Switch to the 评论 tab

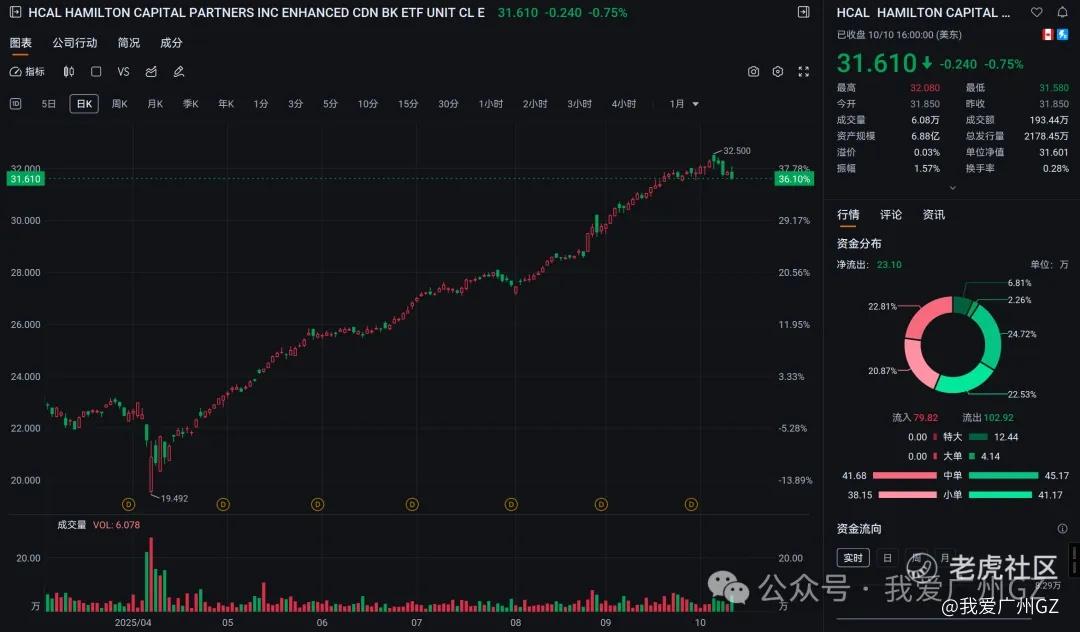pyautogui.click(x=891, y=215)
